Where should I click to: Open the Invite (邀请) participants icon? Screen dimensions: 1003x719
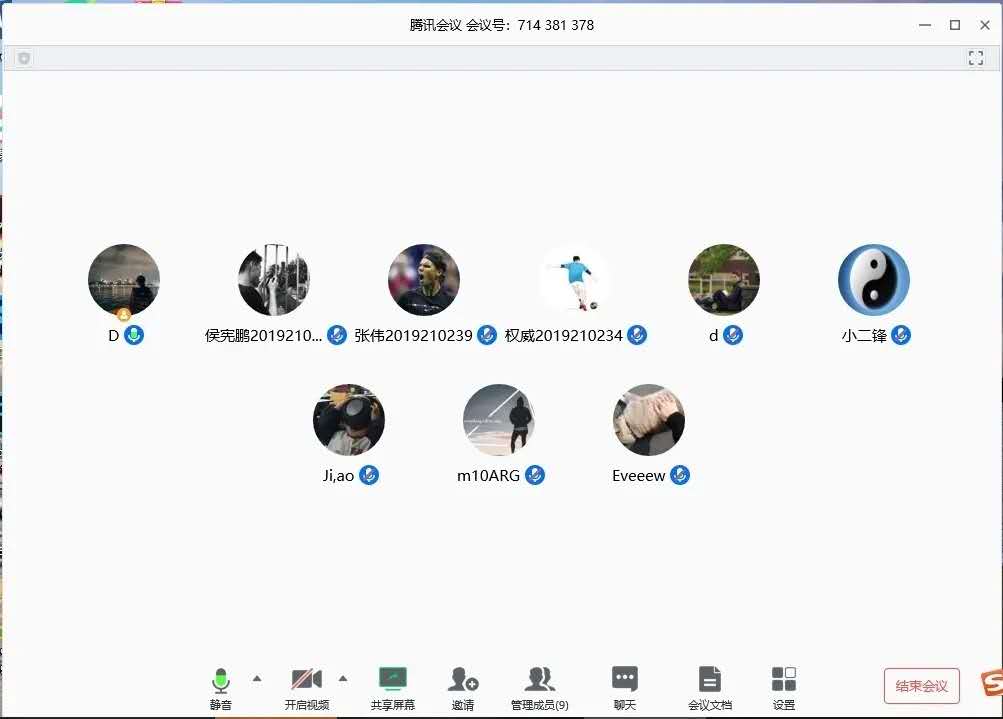click(x=462, y=681)
